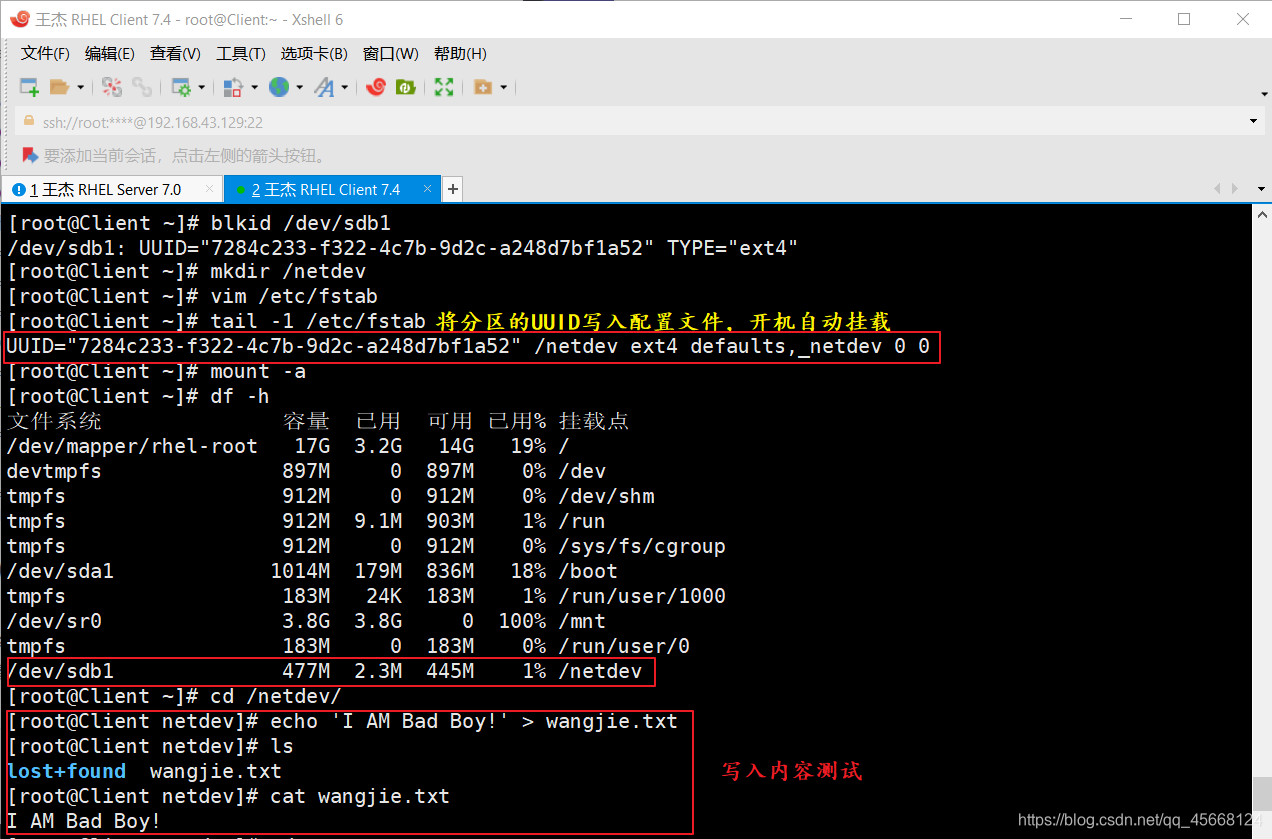1272x839 pixels.
Task: Click the '挂载点' column header text
Action: (x=594, y=421)
